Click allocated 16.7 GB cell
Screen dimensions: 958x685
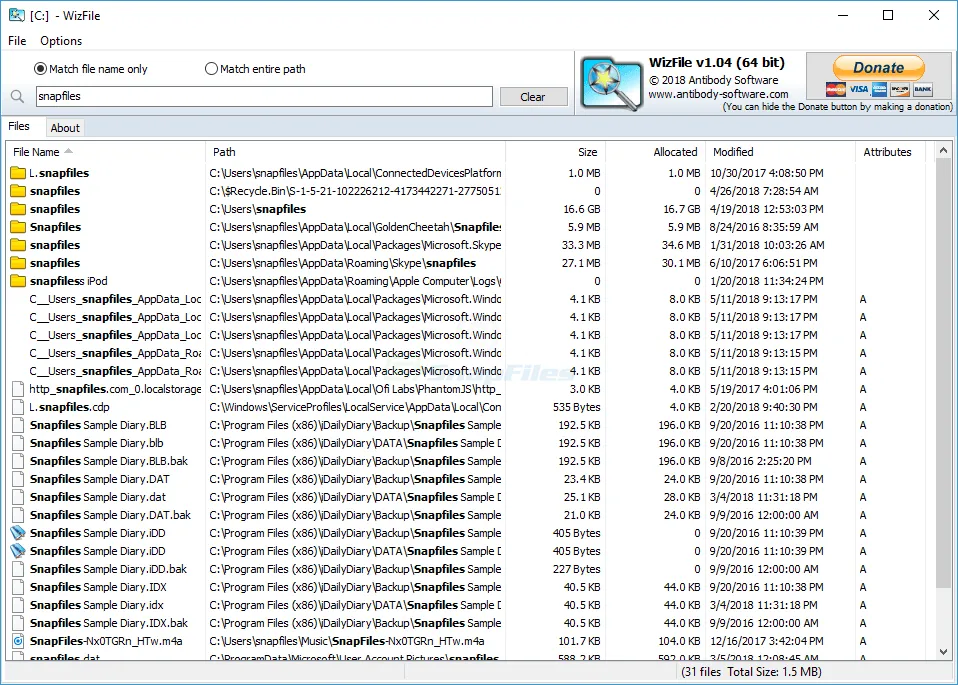coord(682,209)
